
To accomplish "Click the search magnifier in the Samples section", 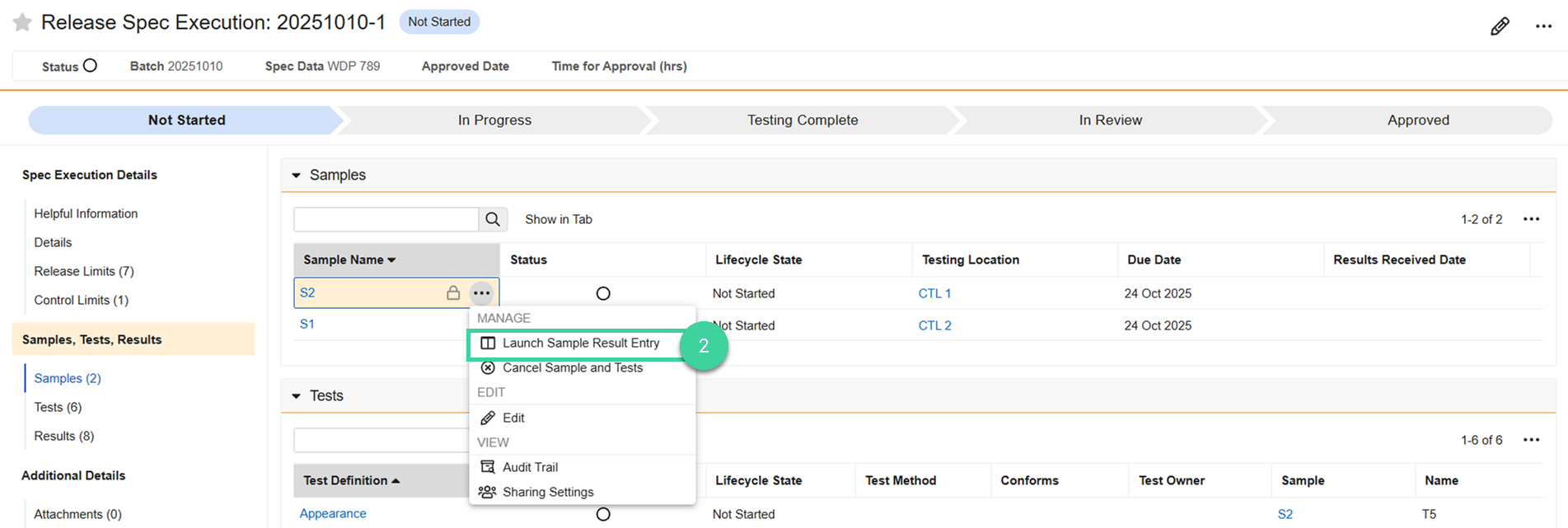I will [493, 219].
